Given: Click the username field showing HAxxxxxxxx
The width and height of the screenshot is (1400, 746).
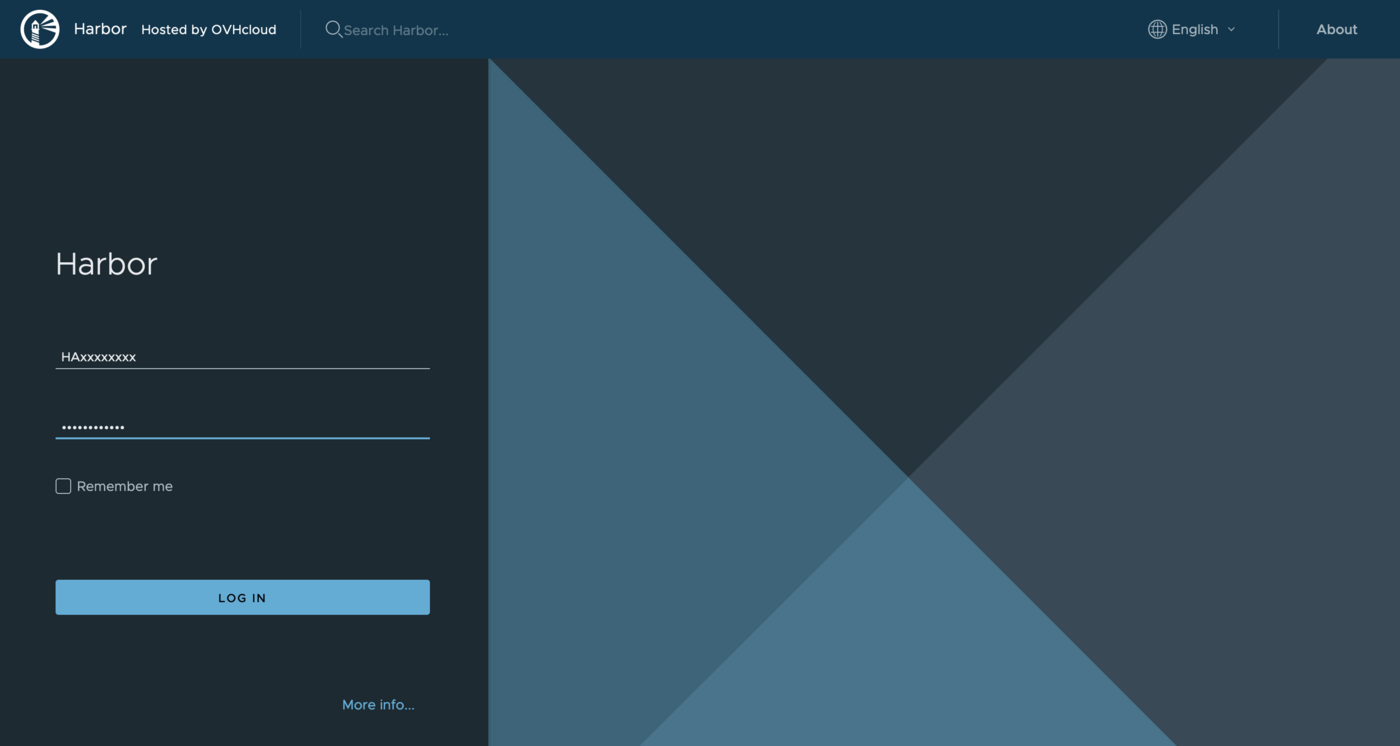Looking at the screenshot, I should 242,356.
